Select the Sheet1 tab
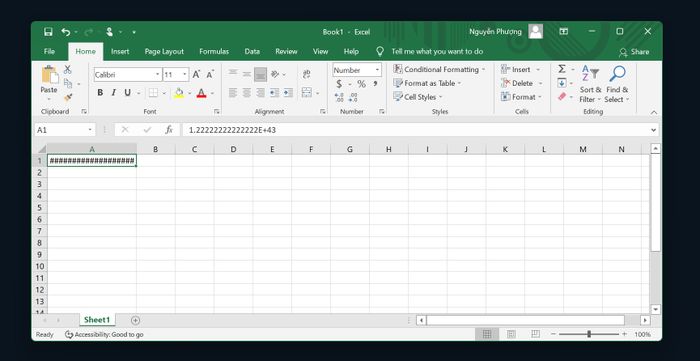 click(x=97, y=320)
